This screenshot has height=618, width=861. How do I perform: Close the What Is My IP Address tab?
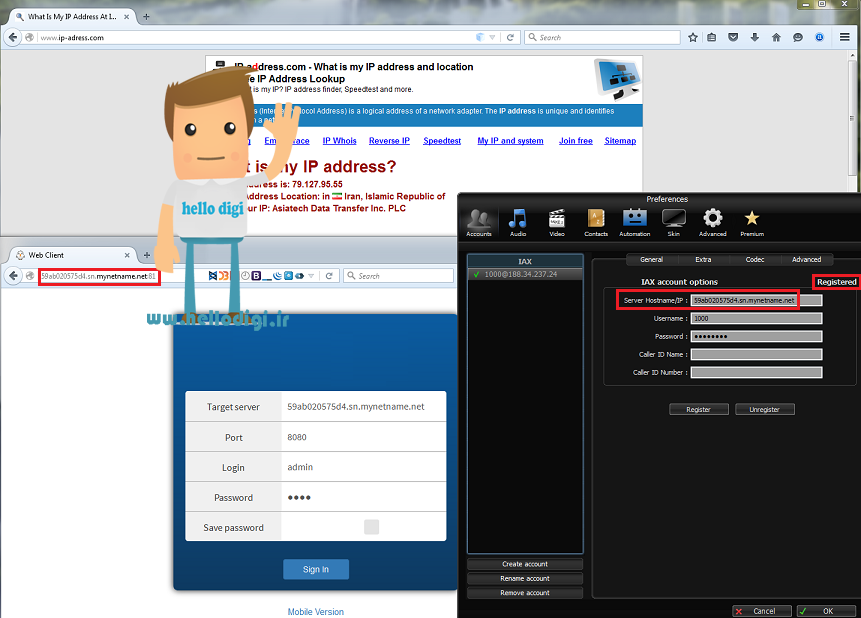126,16
